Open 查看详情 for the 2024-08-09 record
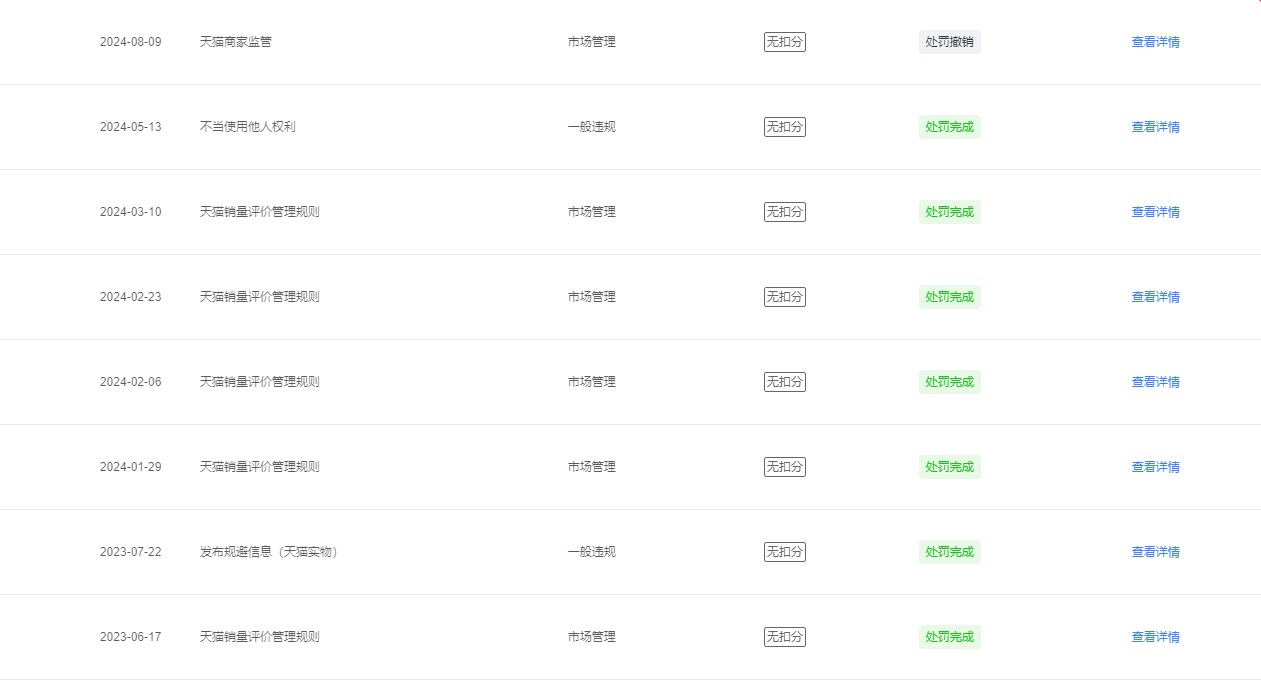This screenshot has height=683, width=1261. 1155,42
